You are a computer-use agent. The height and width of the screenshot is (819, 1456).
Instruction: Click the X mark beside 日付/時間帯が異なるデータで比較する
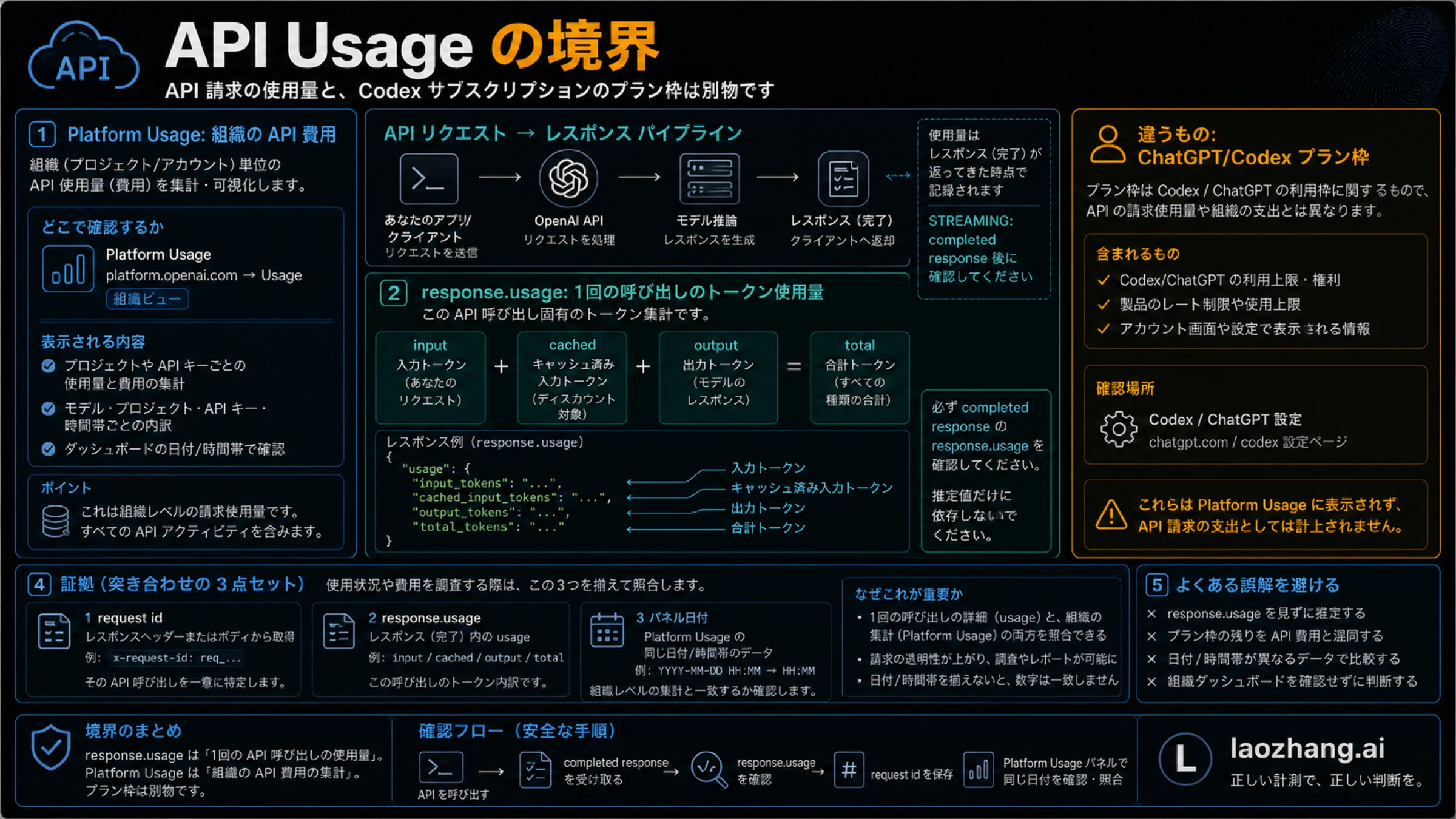click(x=1151, y=659)
